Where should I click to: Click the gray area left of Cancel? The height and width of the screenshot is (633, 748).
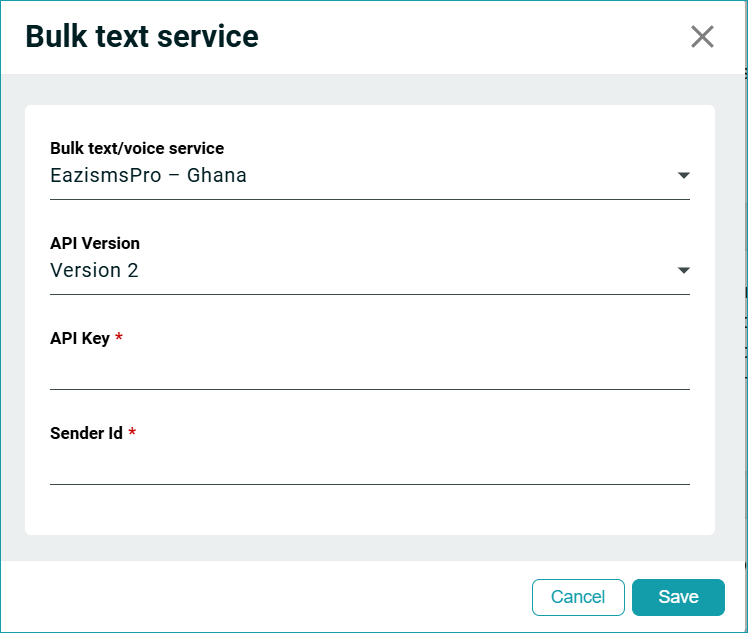point(270,597)
